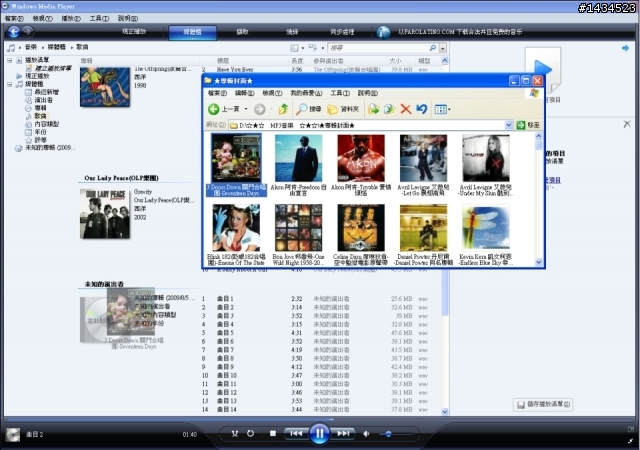Click the Explorer 搜尋 (Search) toolbar button
This screenshot has height=450, width=640.
(309, 109)
